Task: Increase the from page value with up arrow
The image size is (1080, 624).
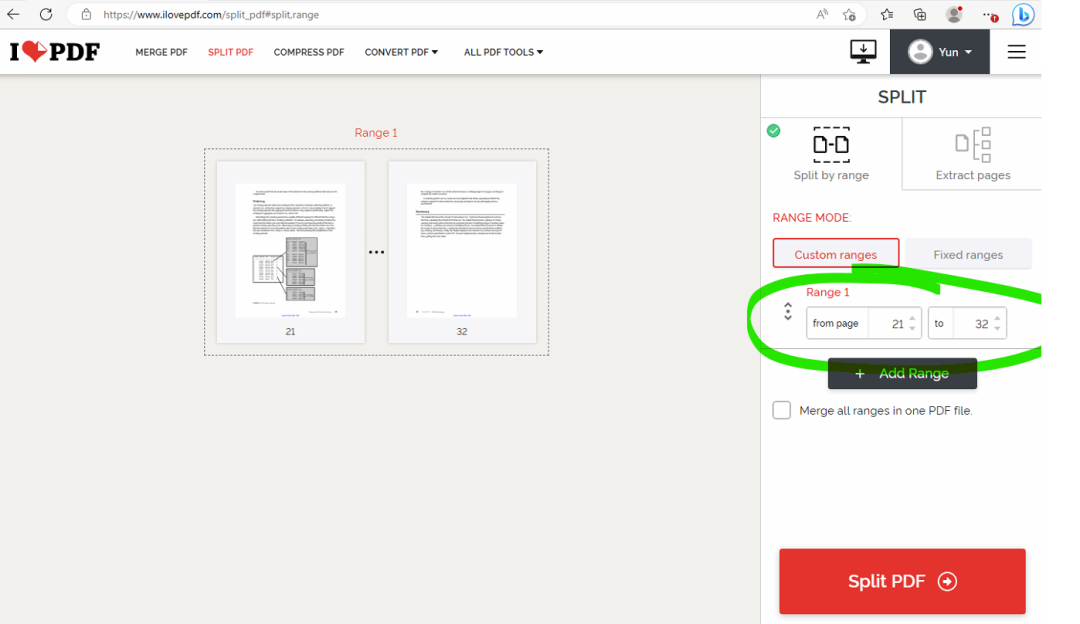Action: [x=913, y=318]
